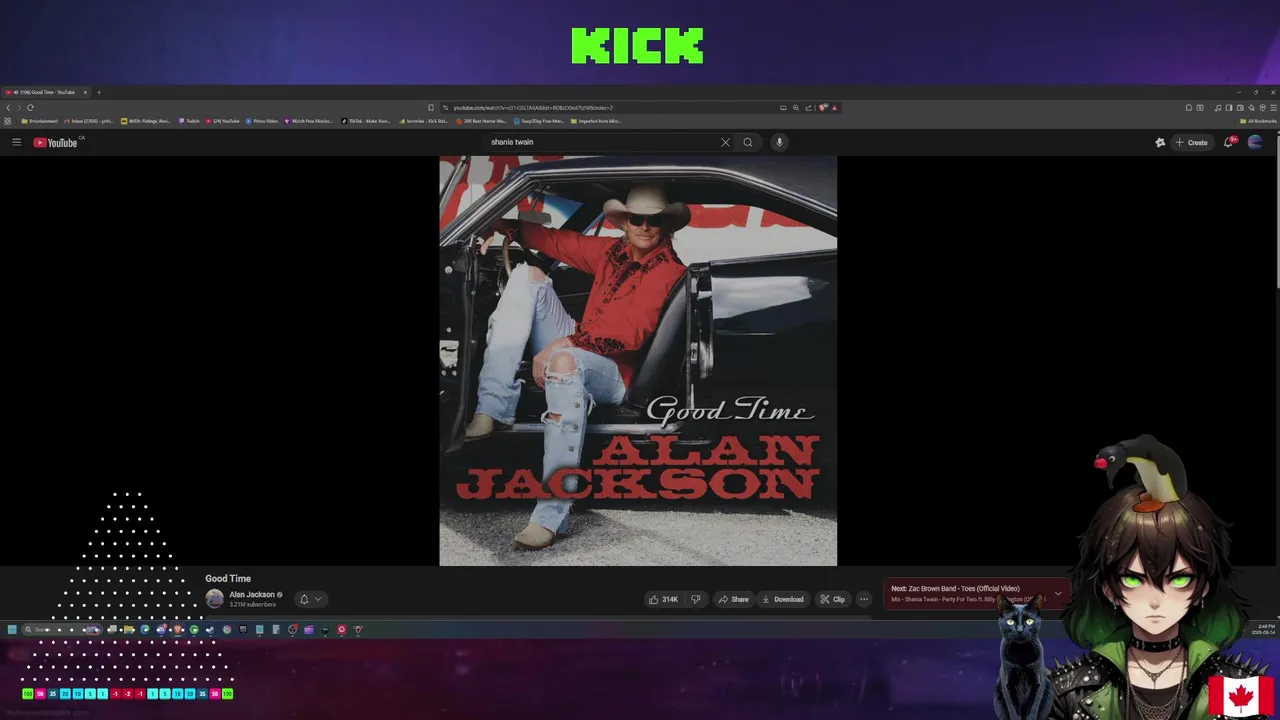The image size is (1280, 720).
Task: Open the TikTok bookmark
Action: click(x=366, y=121)
